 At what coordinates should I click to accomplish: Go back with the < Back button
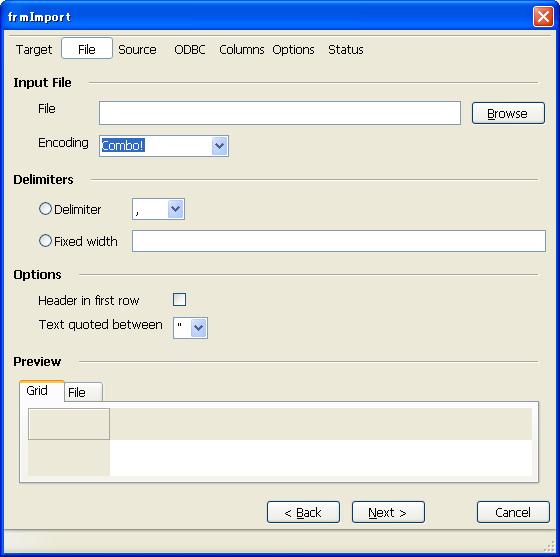pos(303,512)
